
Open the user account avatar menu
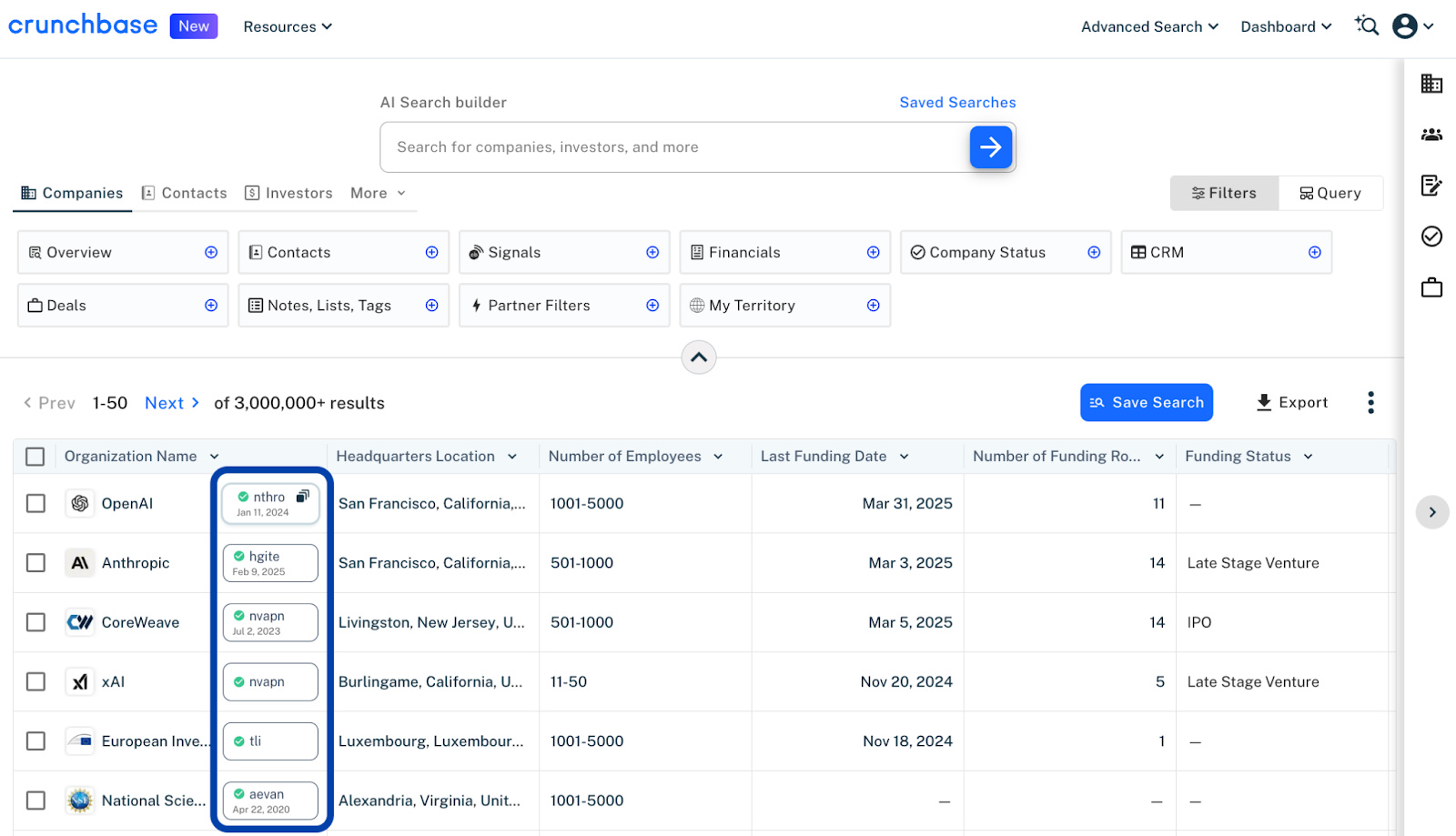[x=1413, y=26]
